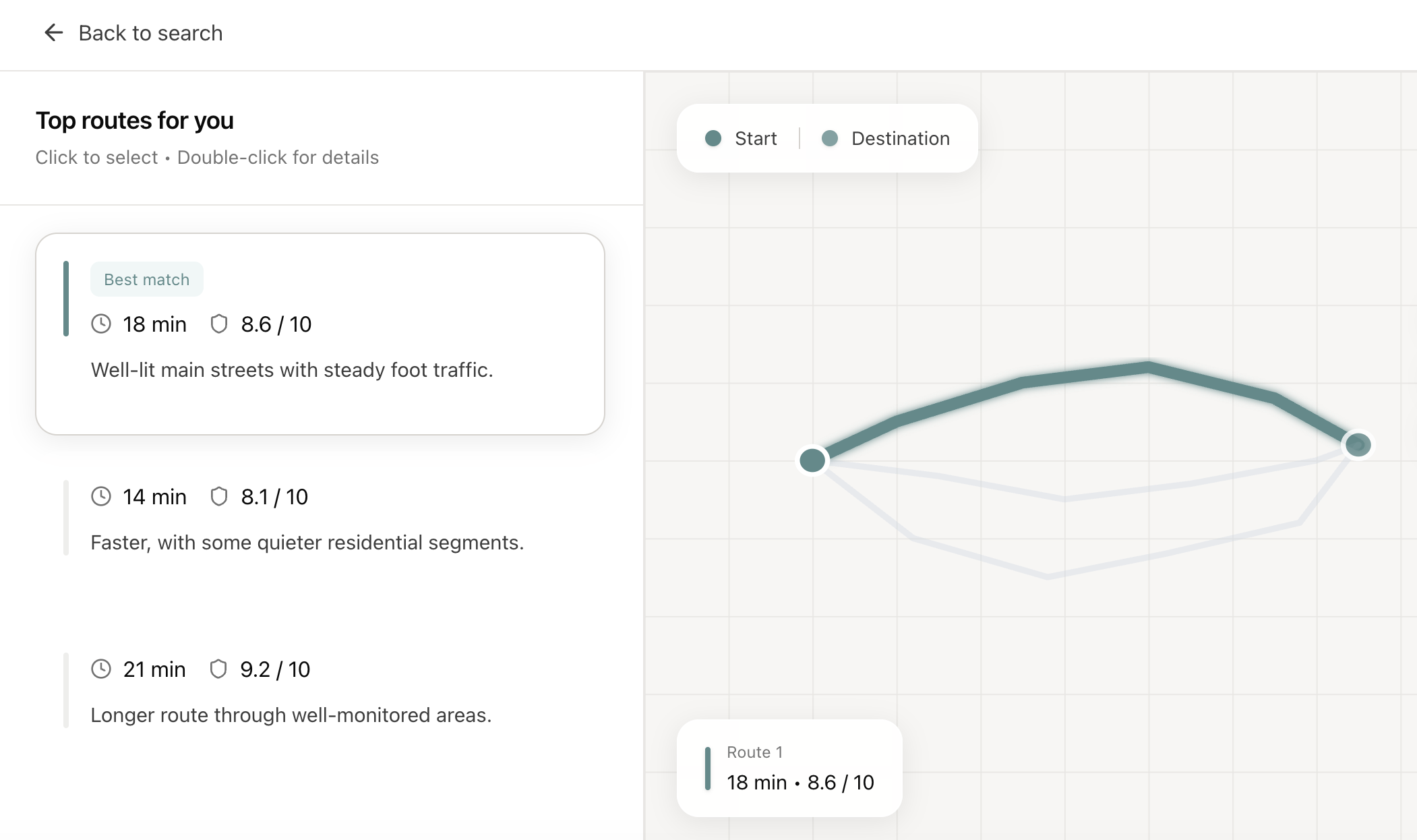Select the 21 min well-monitored route
Image resolution: width=1417 pixels, height=840 pixels.
click(x=320, y=690)
